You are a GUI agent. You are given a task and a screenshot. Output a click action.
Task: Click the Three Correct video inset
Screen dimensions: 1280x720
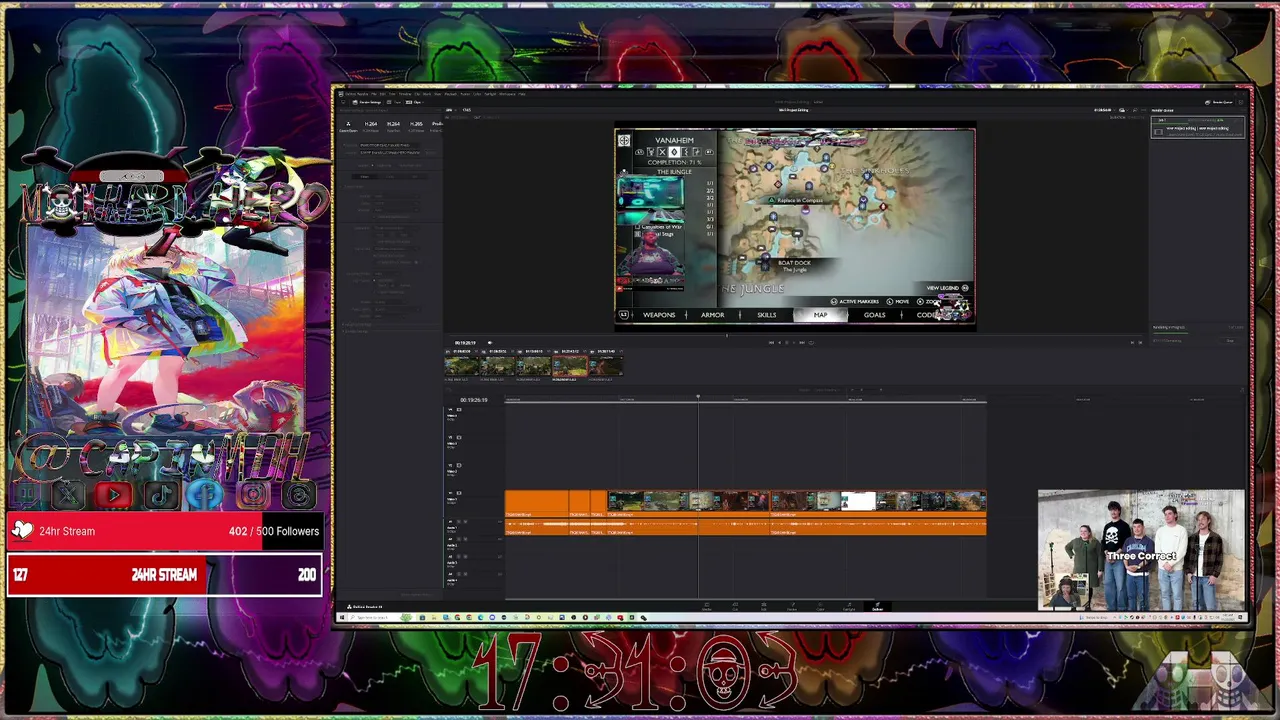point(1141,550)
